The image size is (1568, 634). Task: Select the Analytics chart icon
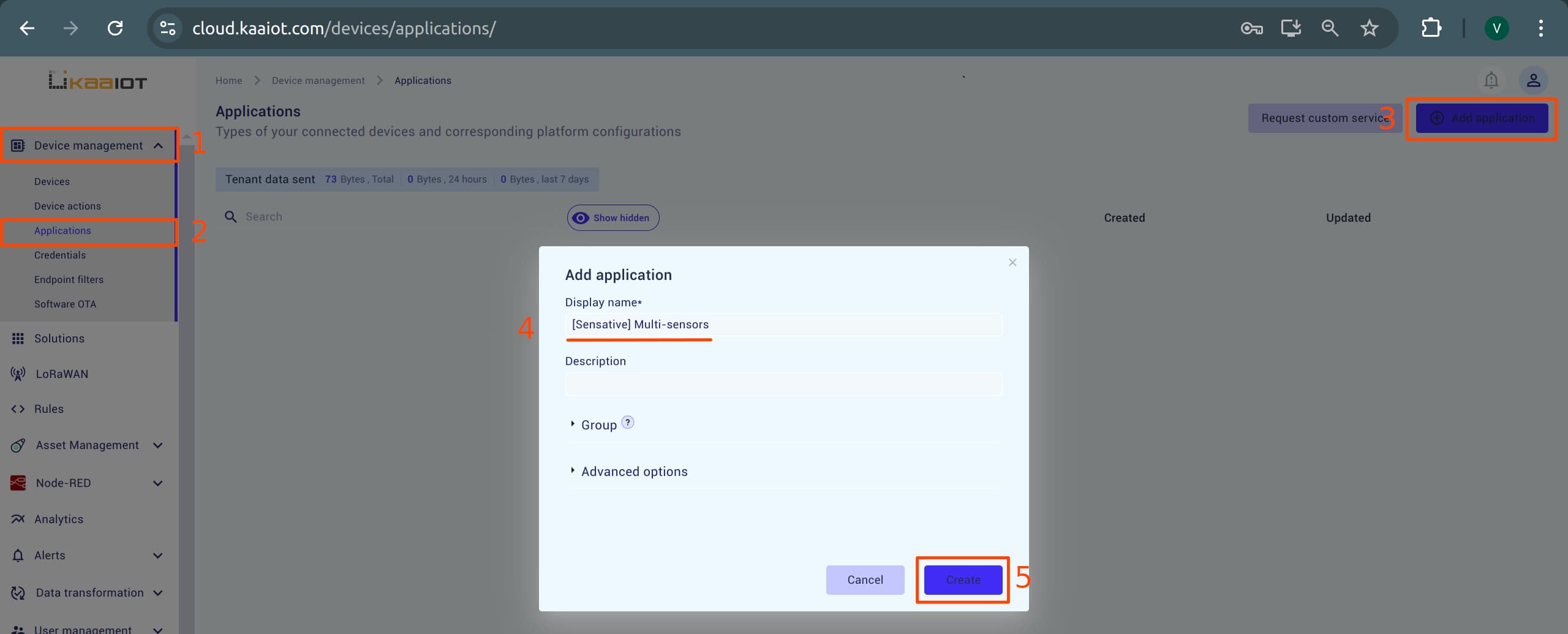point(18,518)
